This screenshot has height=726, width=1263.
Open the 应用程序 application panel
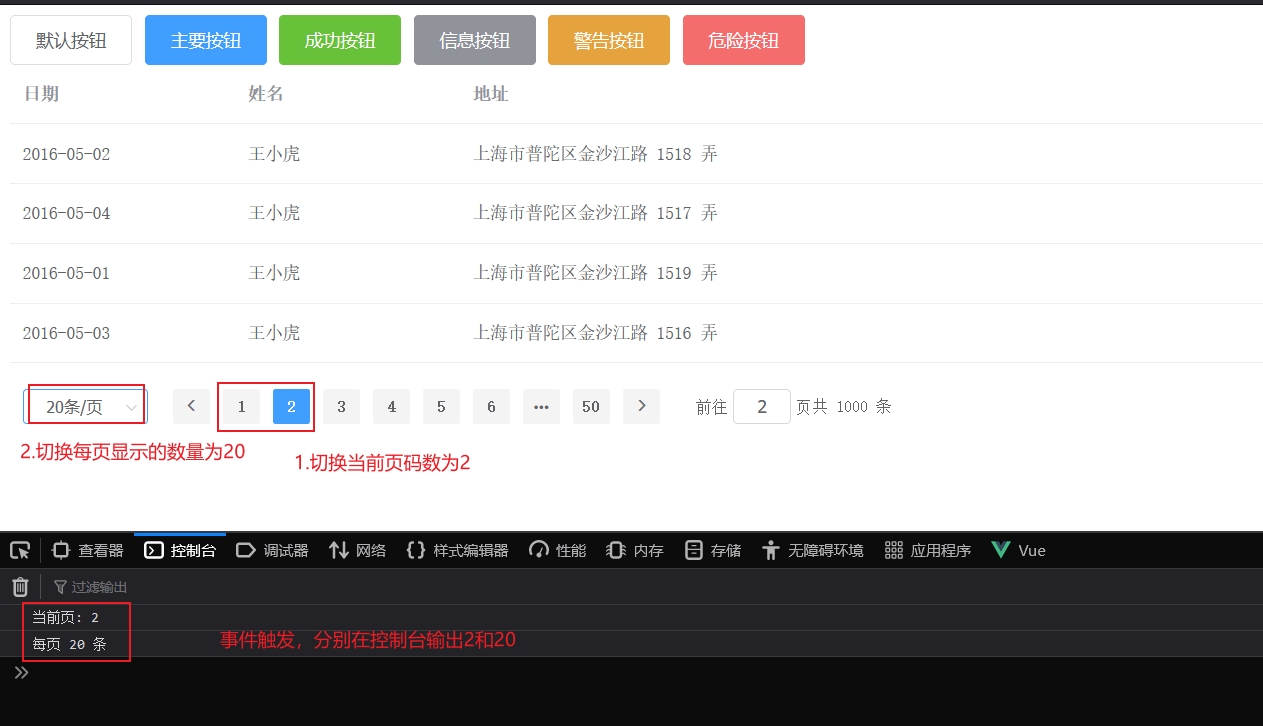pos(927,550)
